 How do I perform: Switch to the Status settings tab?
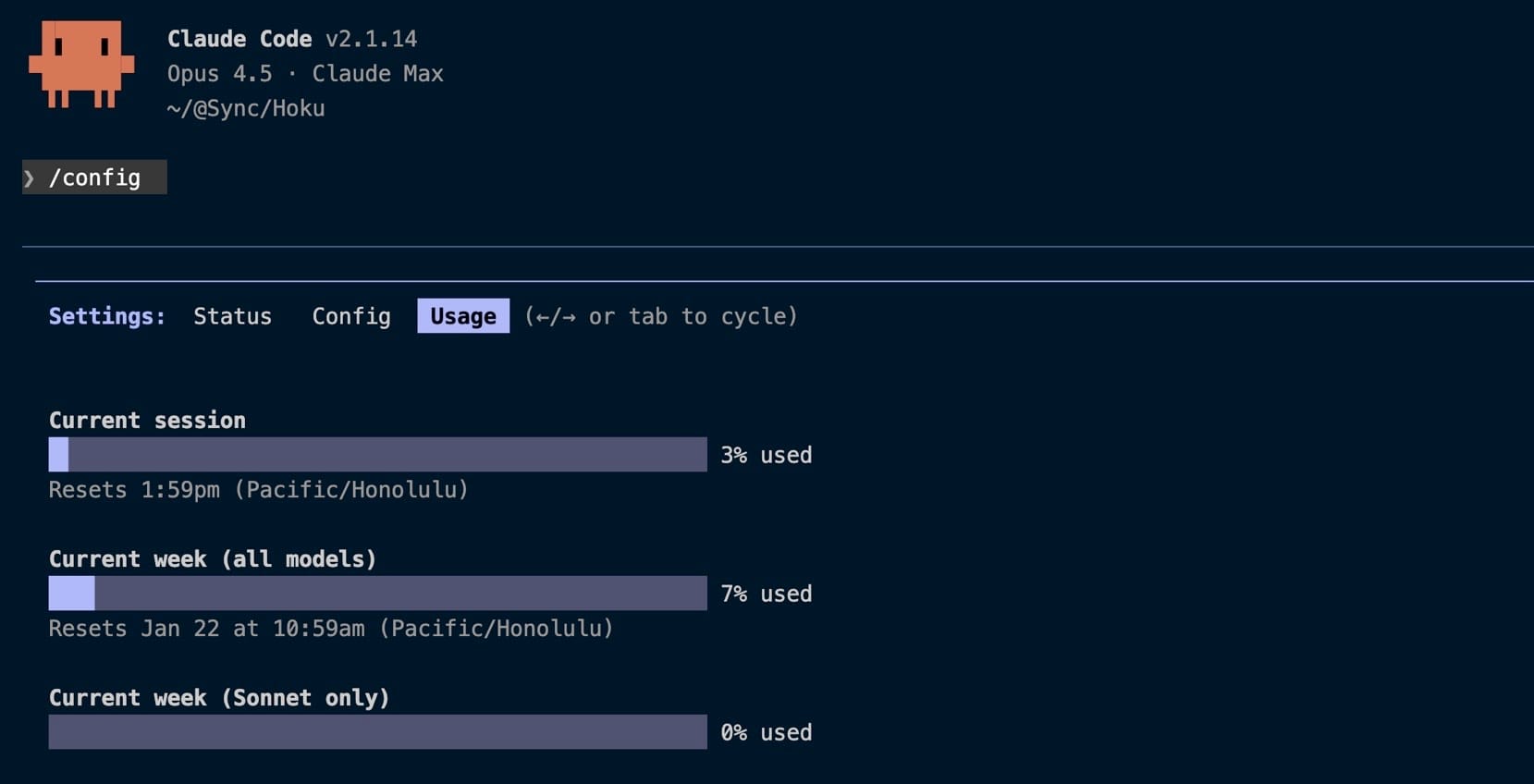click(232, 316)
